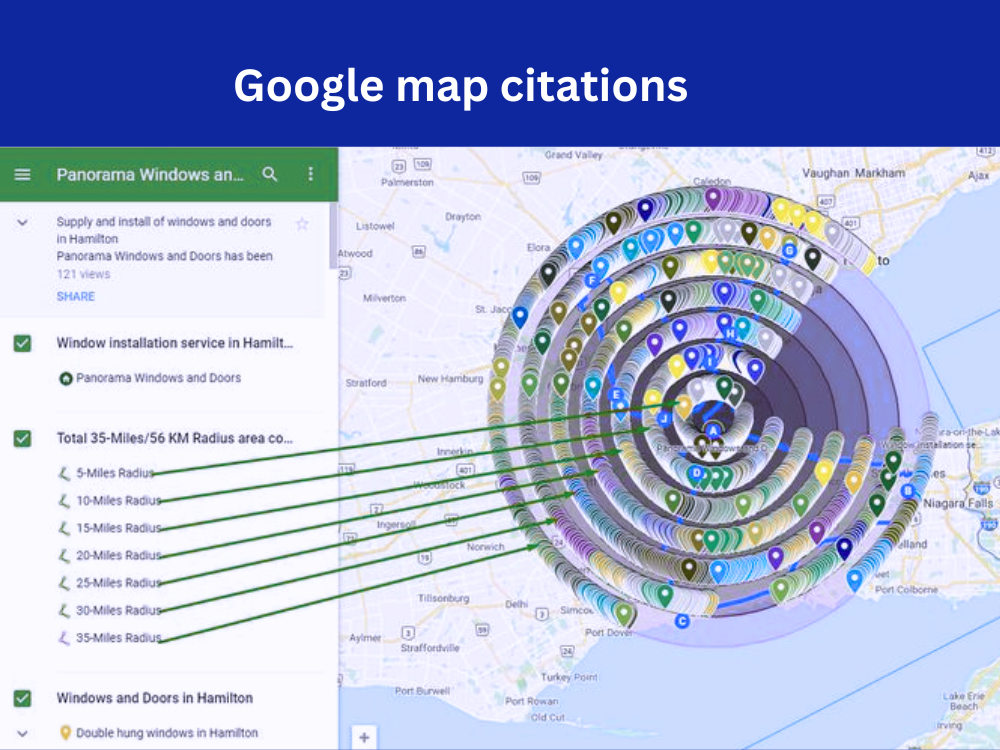
Task: Click the blue marker labeled H on the map
Action: 730,333
